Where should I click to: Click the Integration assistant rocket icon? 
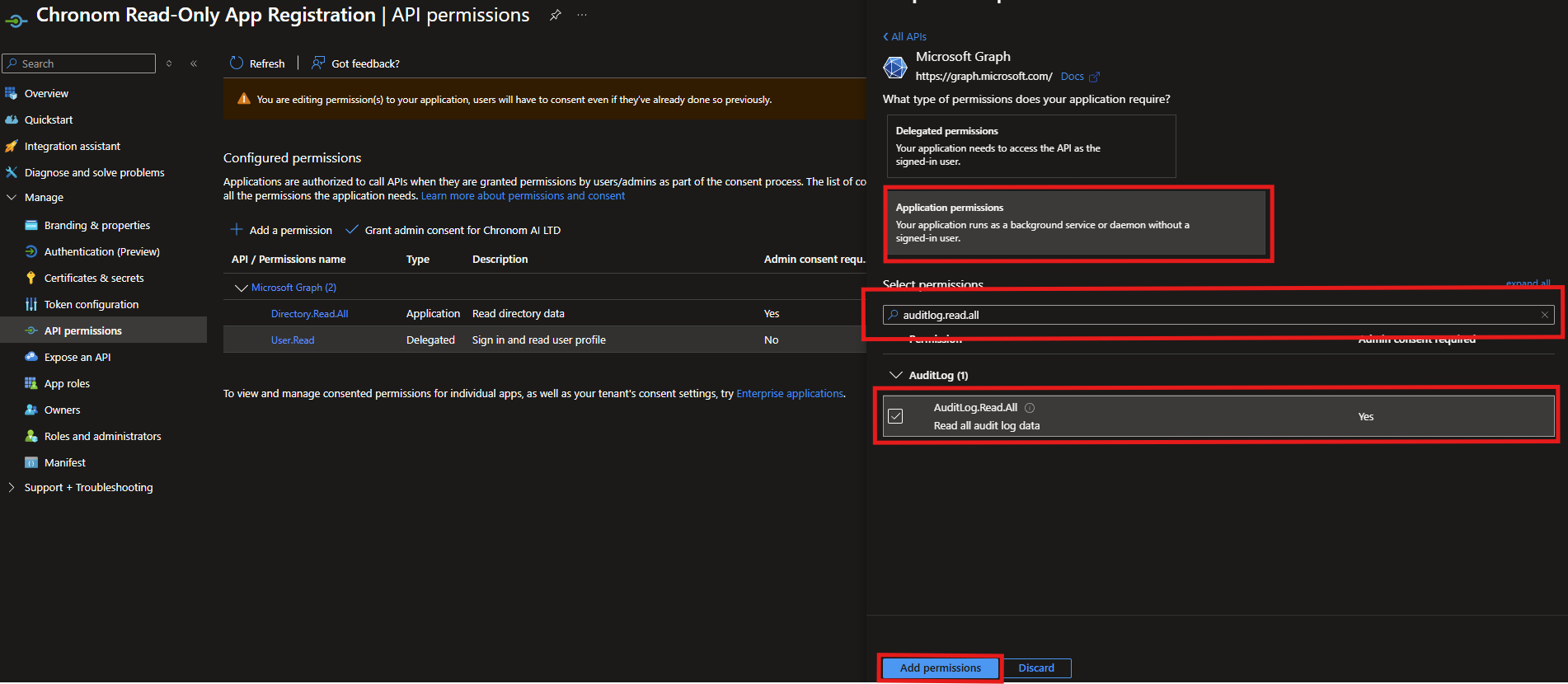pos(12,146)
